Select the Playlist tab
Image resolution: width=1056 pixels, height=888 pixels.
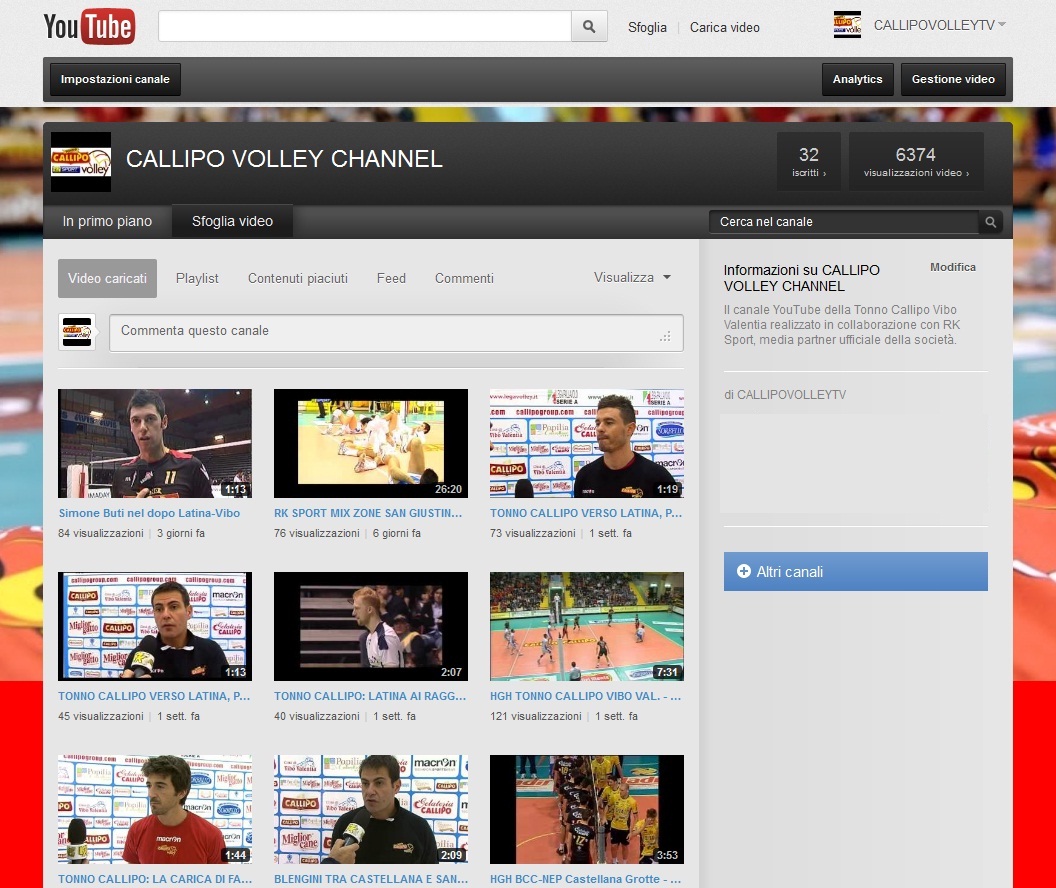point(197,278)
